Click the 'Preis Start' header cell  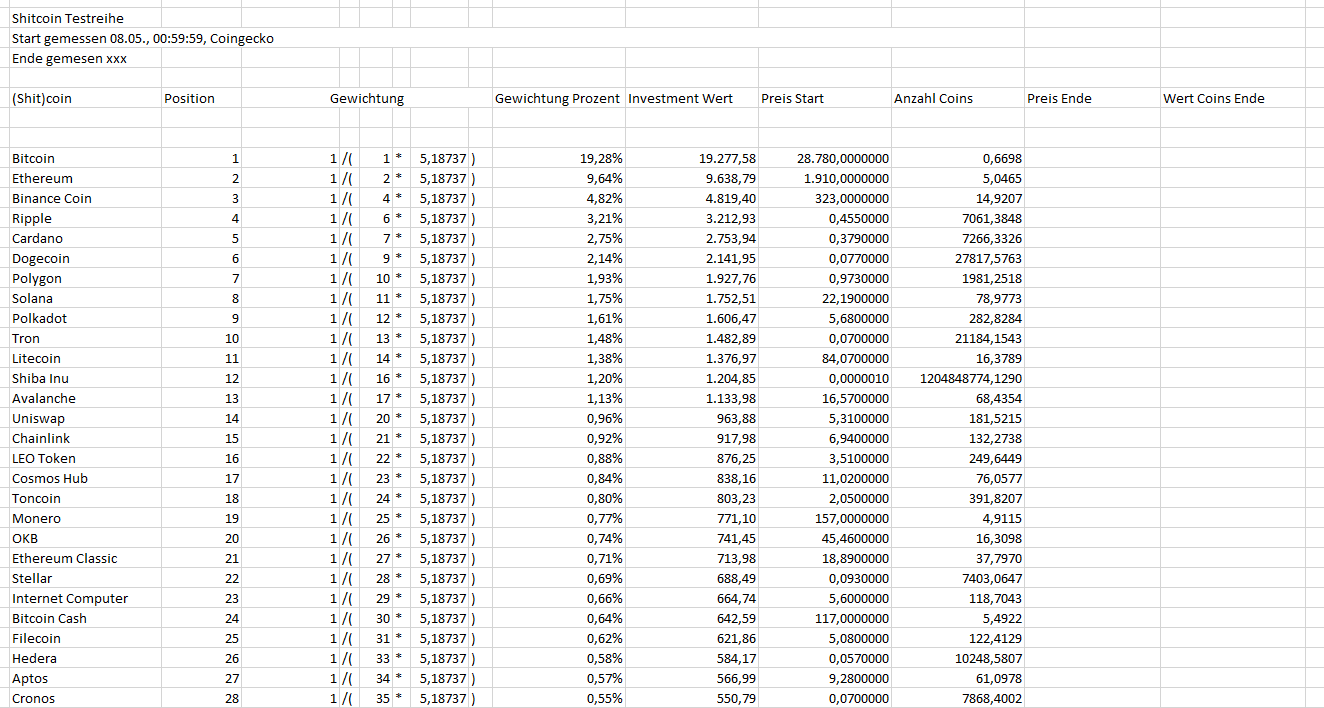[824, 98]
